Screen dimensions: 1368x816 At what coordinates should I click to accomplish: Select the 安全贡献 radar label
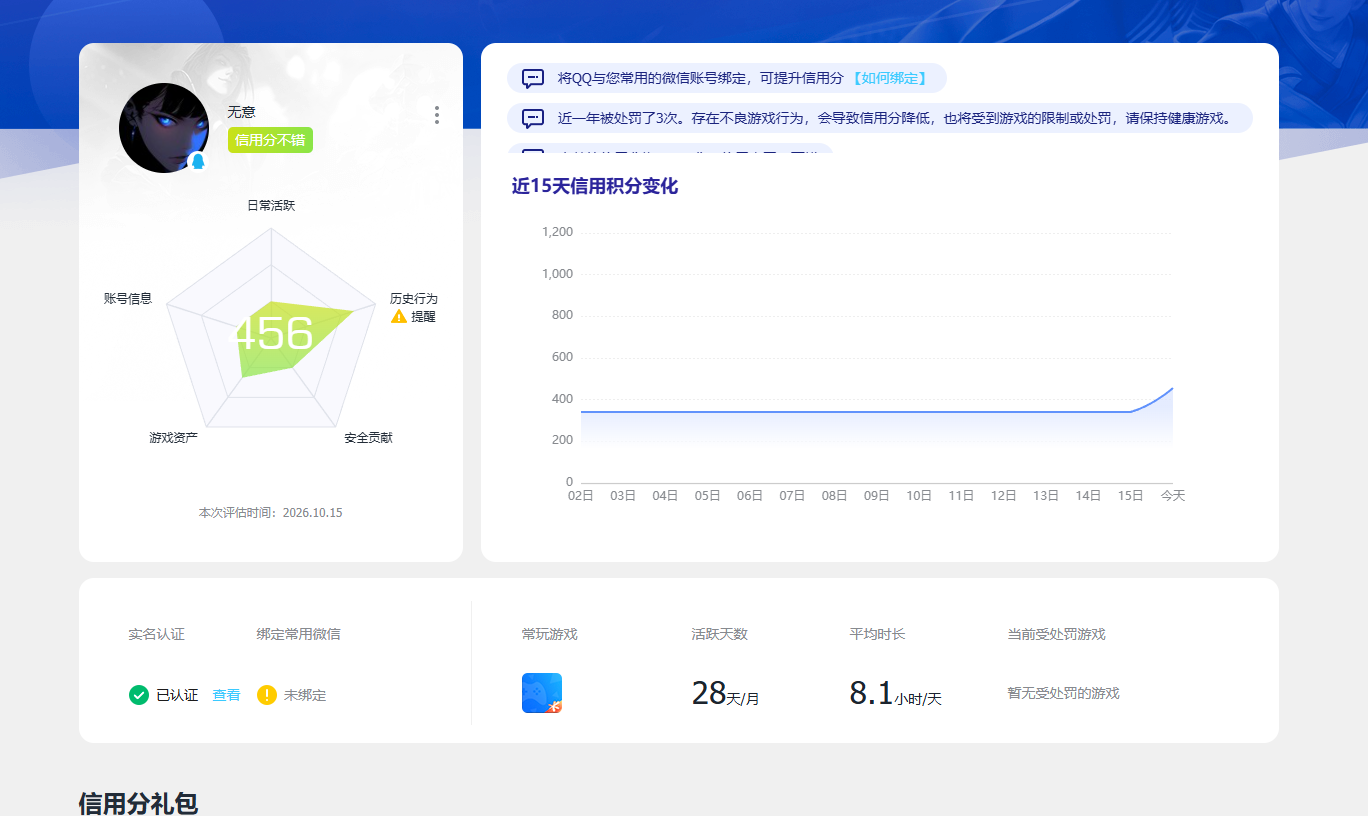368,438
